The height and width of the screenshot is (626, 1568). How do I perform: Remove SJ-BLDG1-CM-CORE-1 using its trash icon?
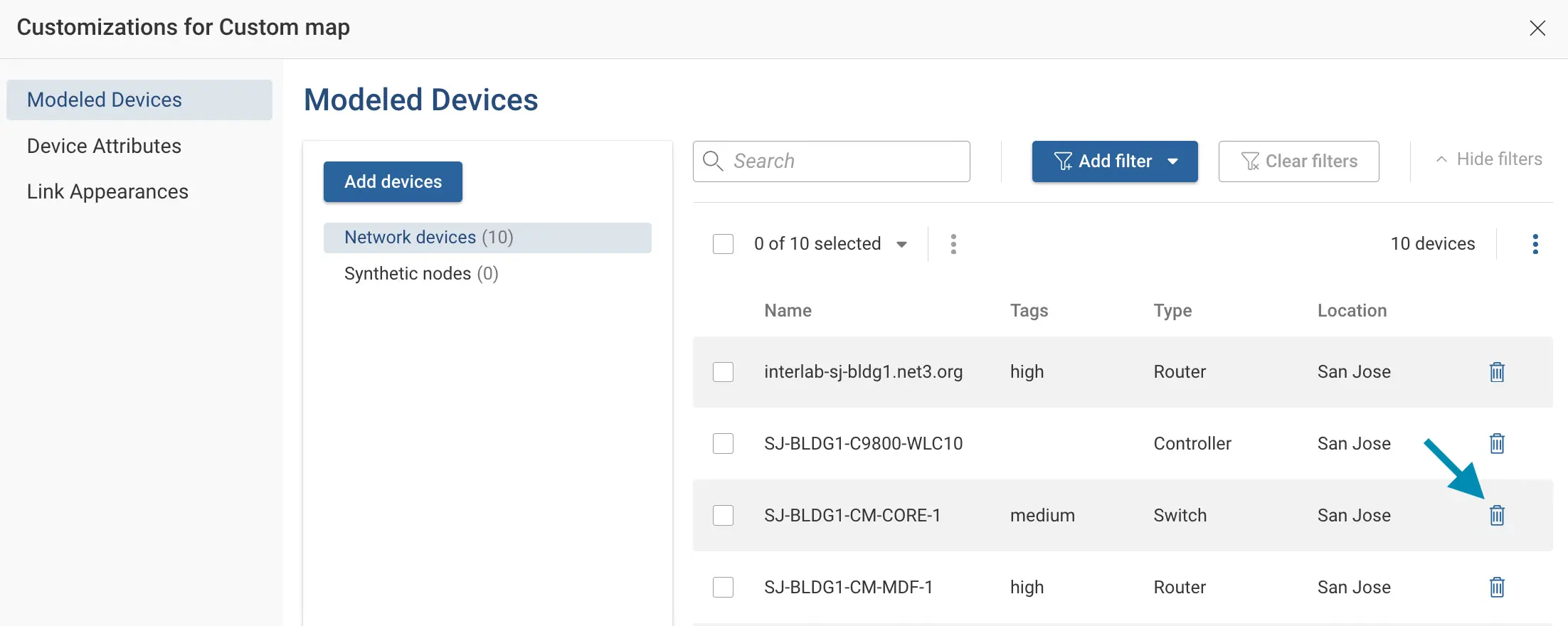click(1497, 516)
